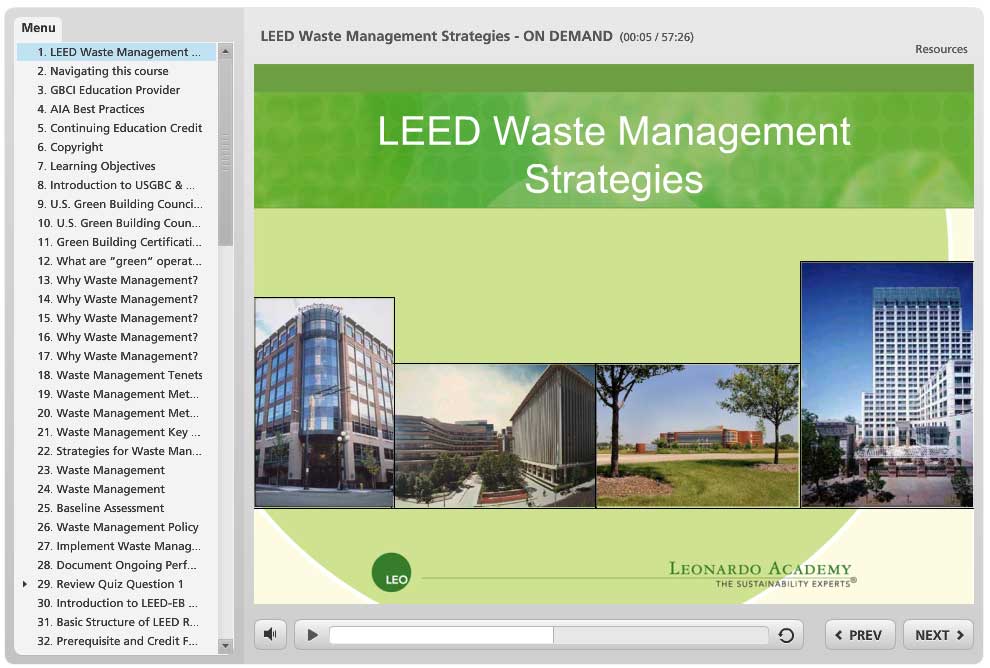Open slide 4 AIA Best Practices

point(116,109)
